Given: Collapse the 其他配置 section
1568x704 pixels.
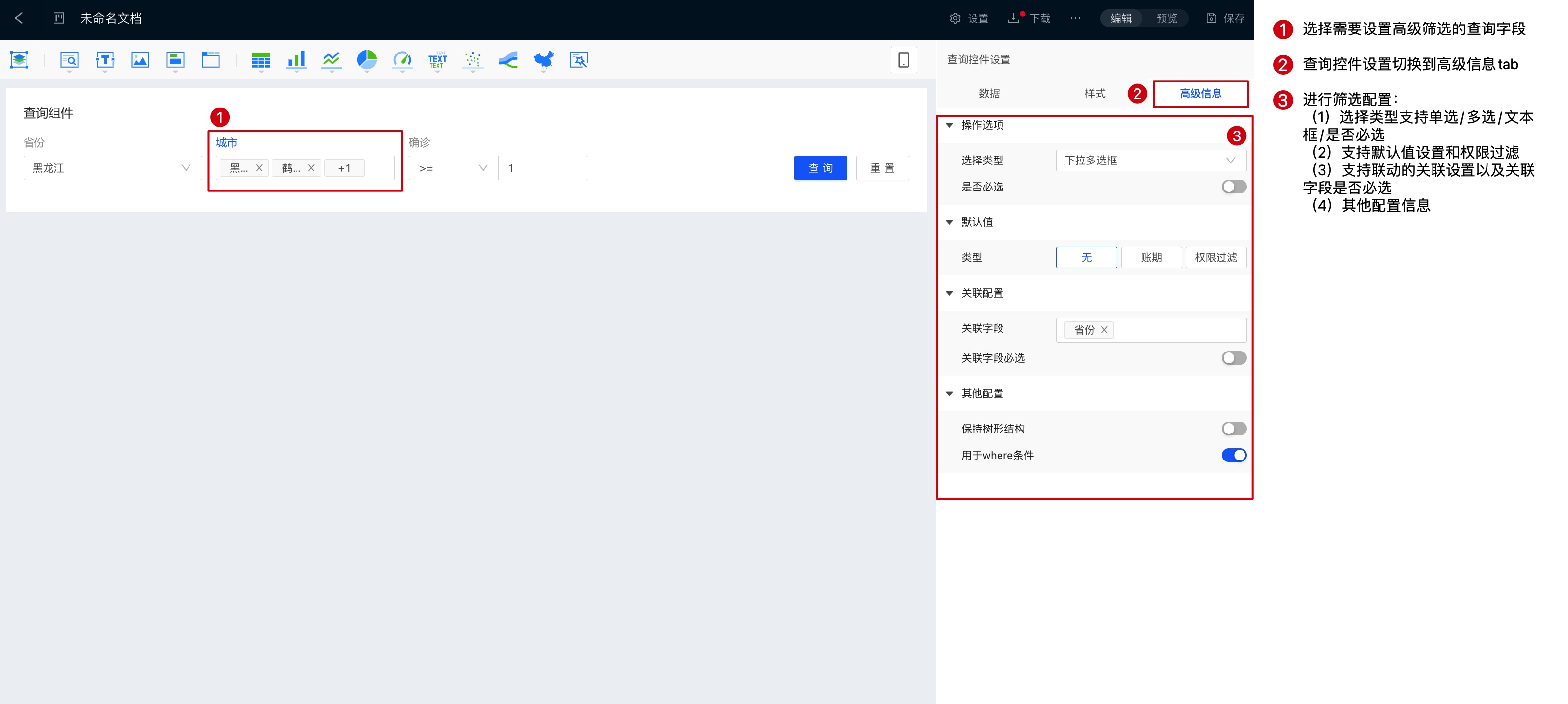Looking at the screenshot, I should (x=949, y=394).
